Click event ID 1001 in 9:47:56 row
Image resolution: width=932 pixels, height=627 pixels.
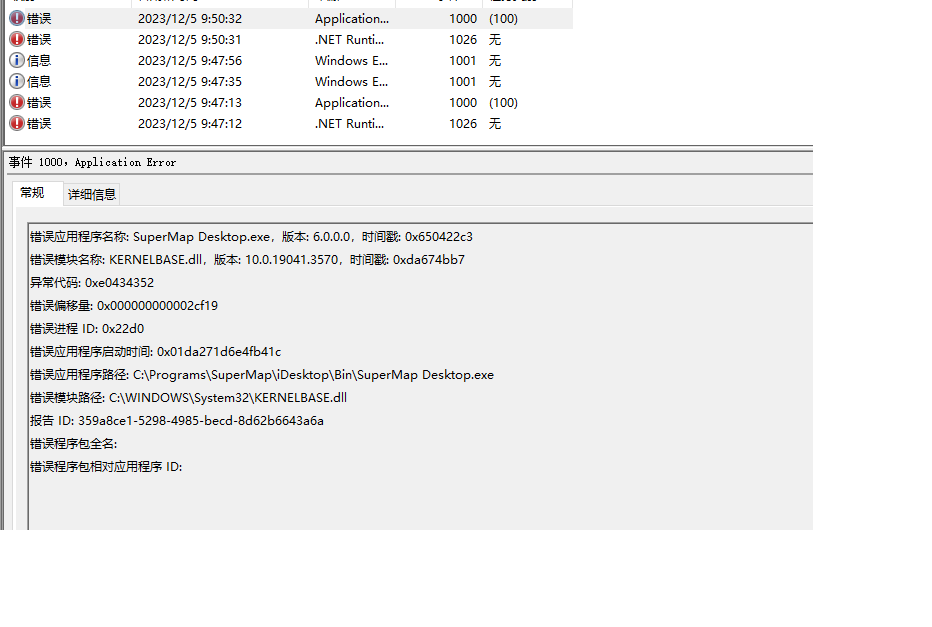463,61
